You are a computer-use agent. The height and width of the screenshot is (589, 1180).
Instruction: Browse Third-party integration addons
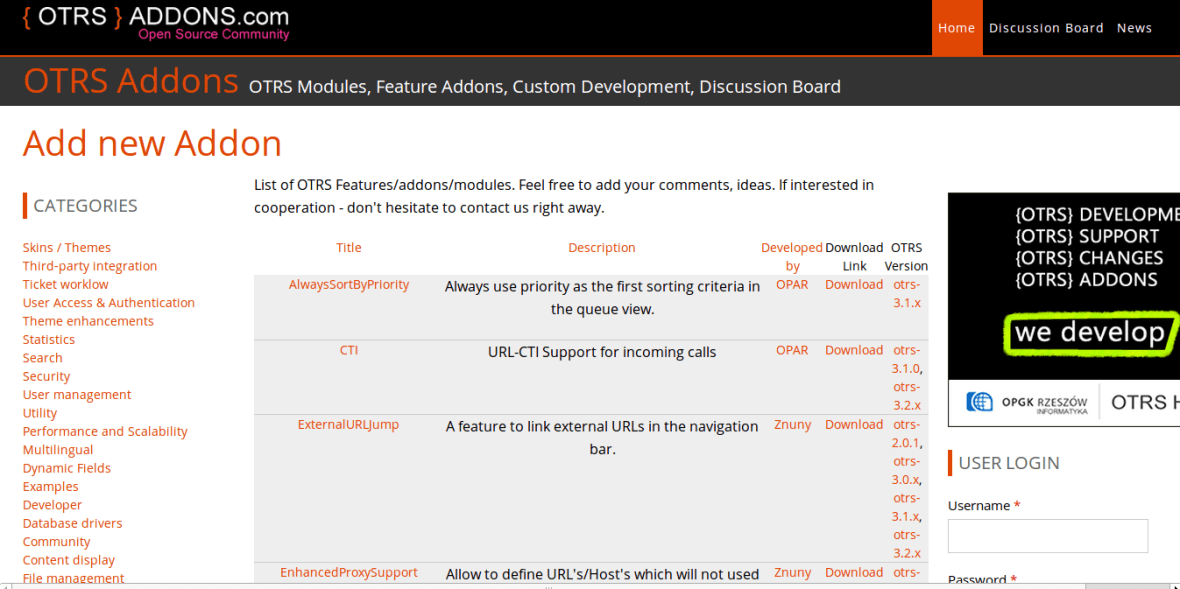click(x=89, y=265)
